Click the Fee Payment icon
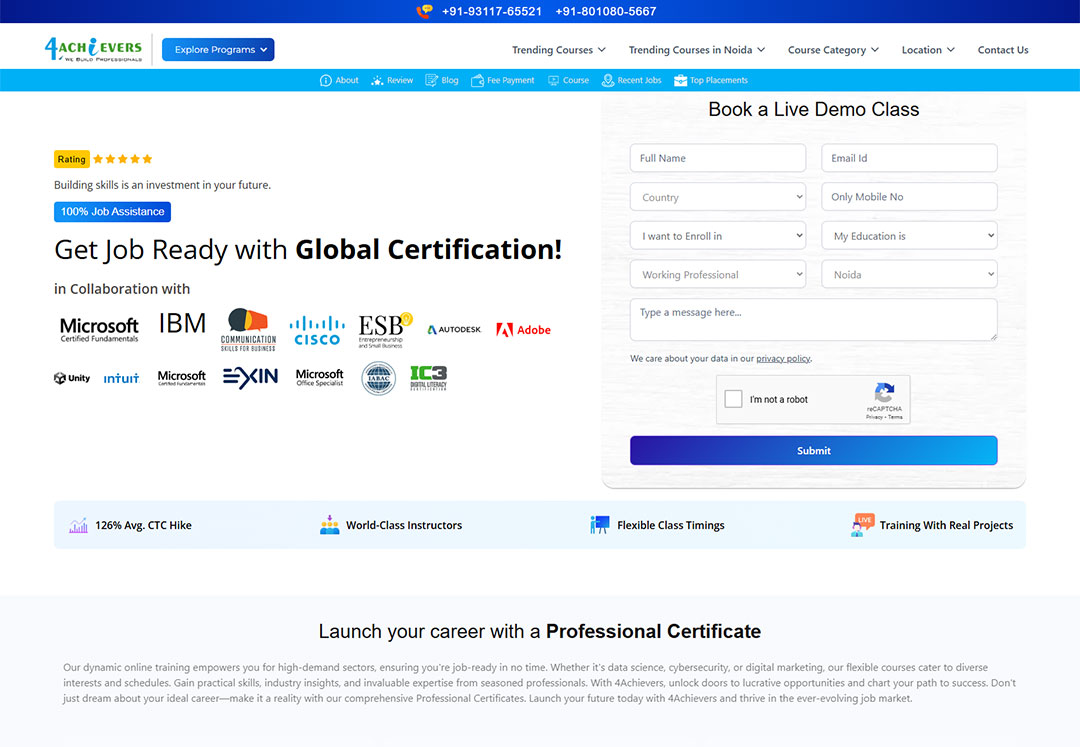 [477, 80]
